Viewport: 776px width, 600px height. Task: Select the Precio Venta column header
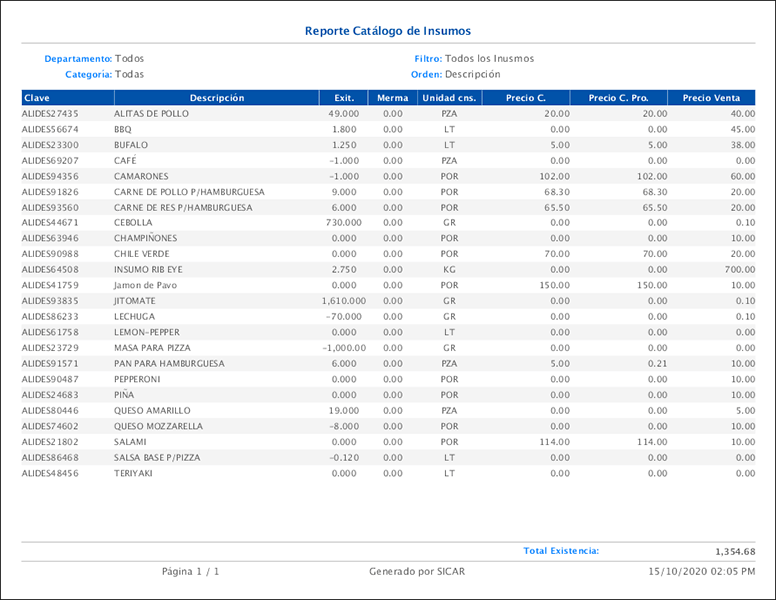(x=711, y=98)
